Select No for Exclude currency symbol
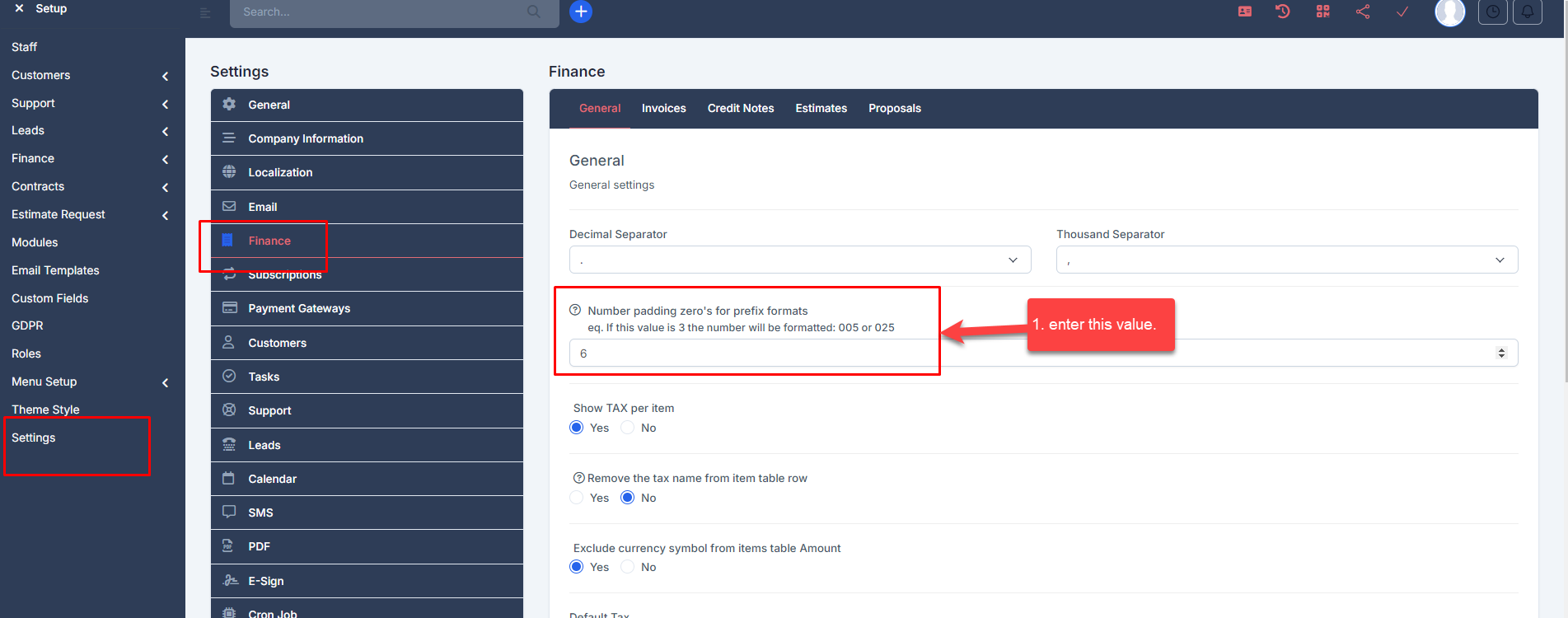The image size is (1568, 618). (628, 567)
